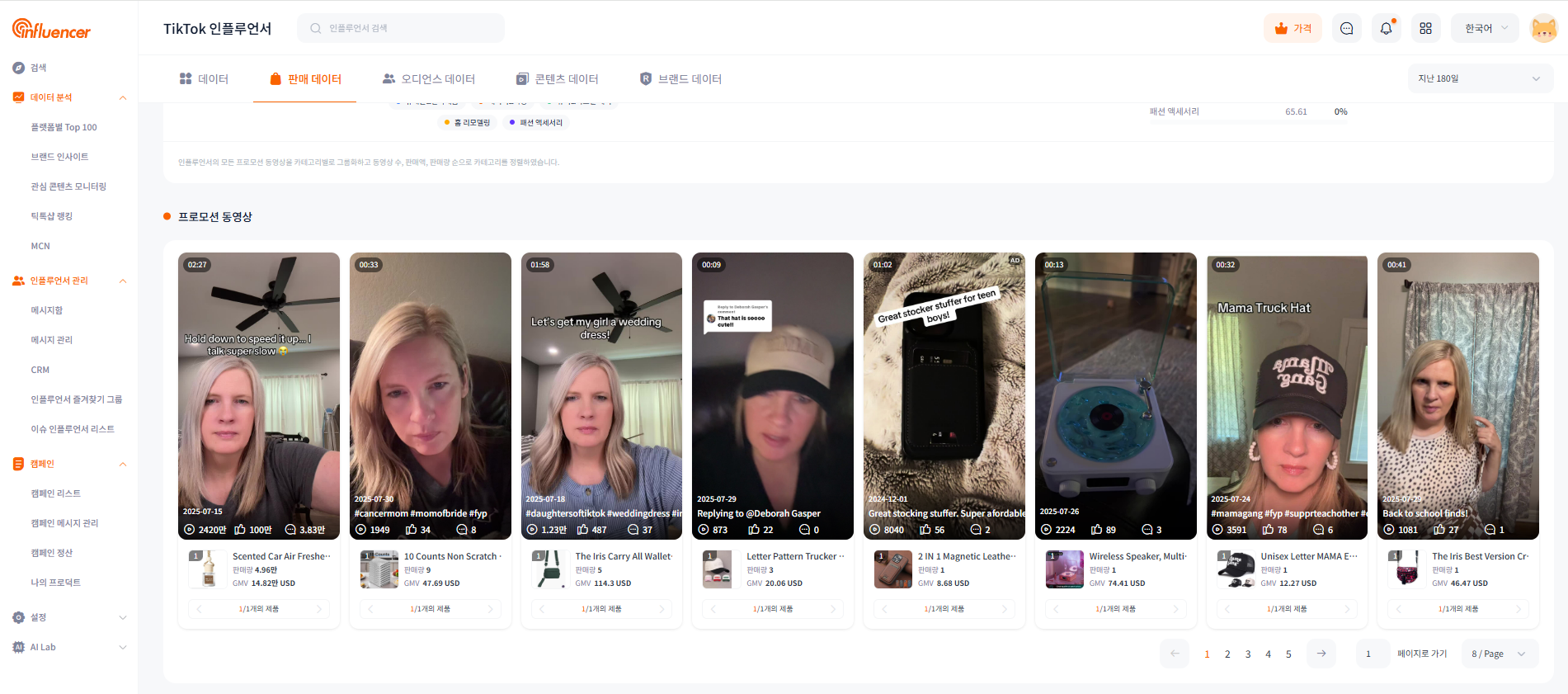
Task: Open the 8 / Page size dropdown
Action: [x=1498, y=654]
